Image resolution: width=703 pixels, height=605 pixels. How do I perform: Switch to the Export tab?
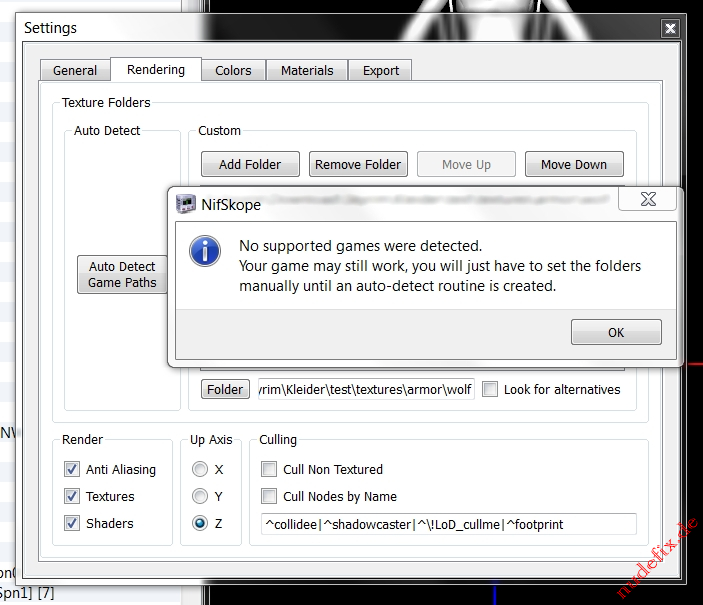coord(381,71)
